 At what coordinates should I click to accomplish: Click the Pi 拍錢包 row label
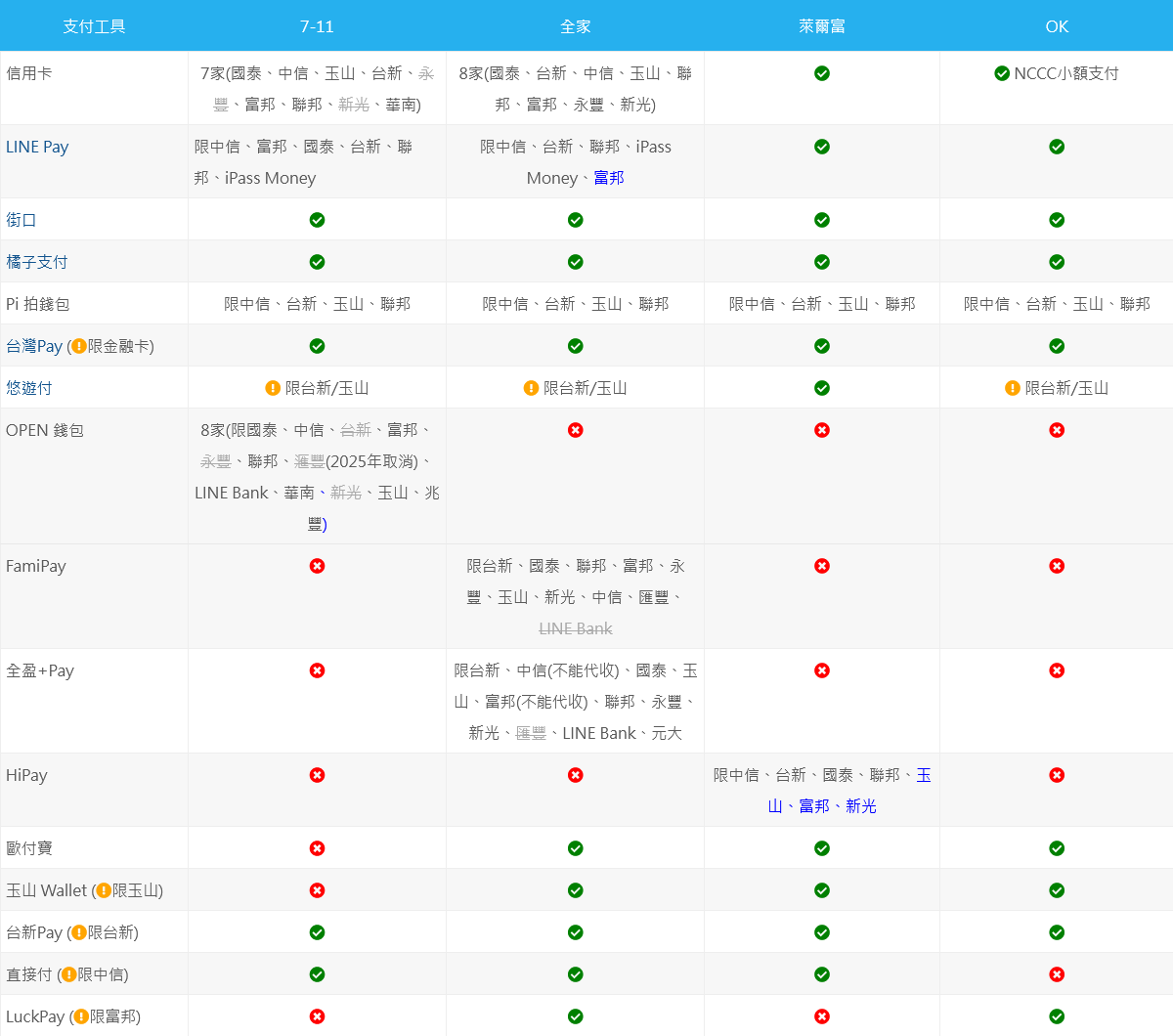pos(38,304)
